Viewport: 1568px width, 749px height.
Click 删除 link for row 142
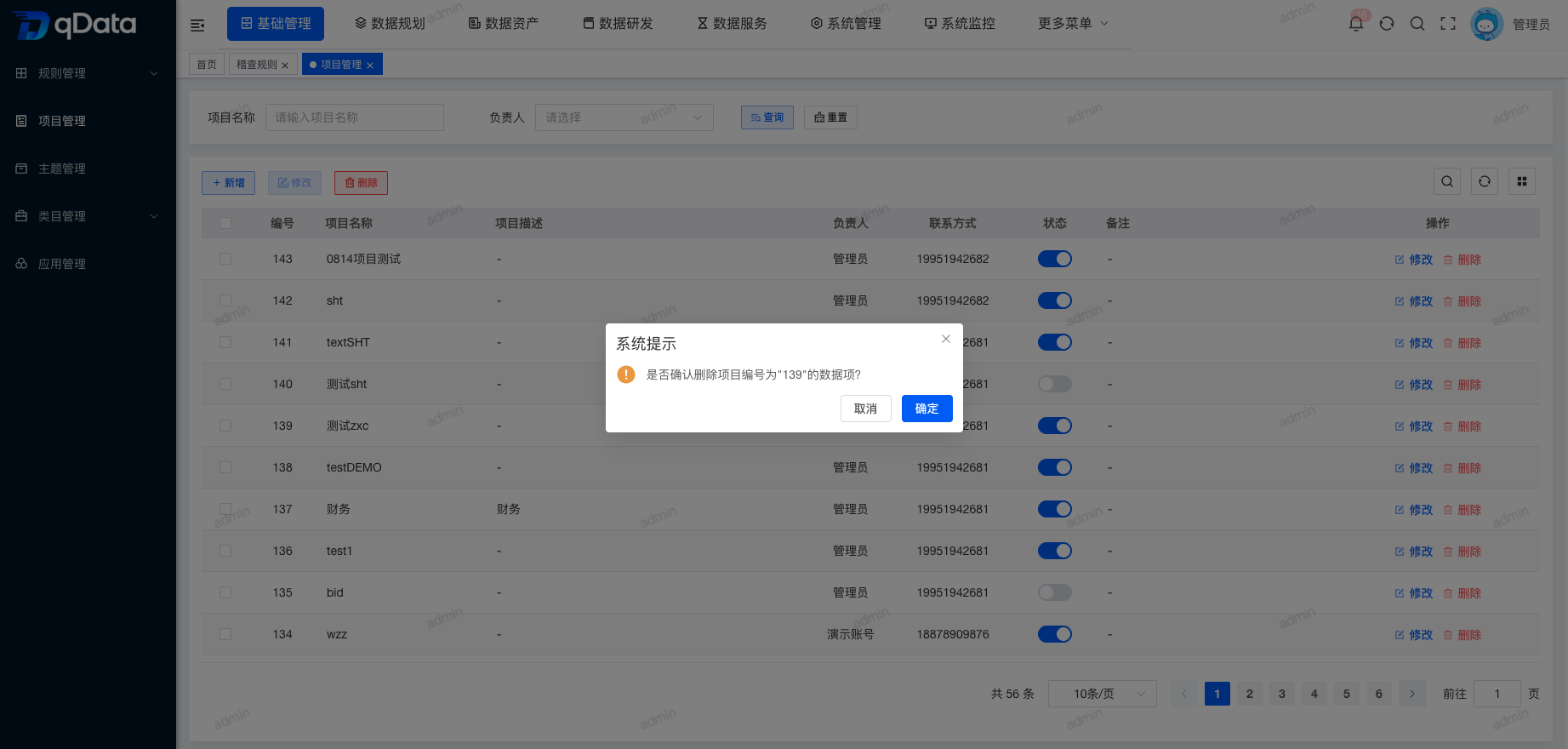(x=1463, y=301)
